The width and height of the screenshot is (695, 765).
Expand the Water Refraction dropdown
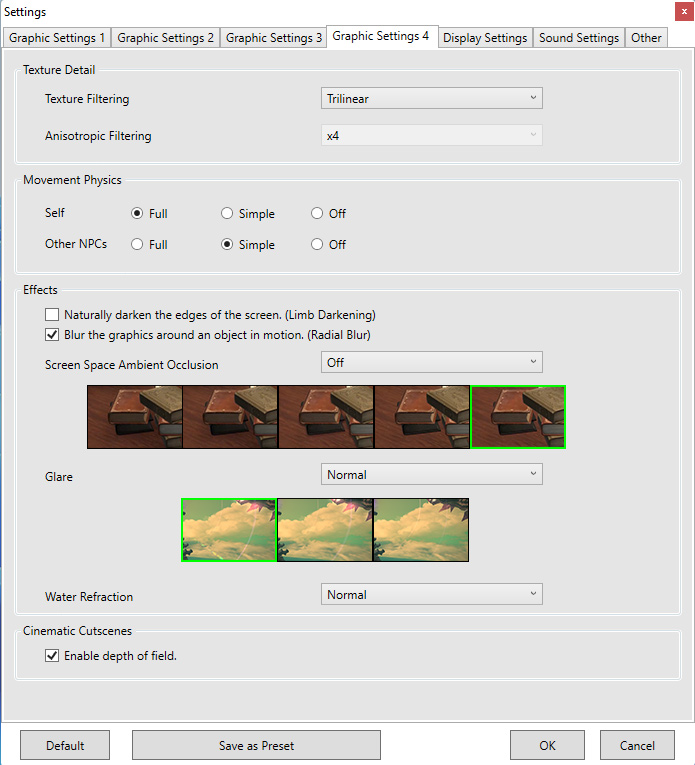click(x=432, y=594)
